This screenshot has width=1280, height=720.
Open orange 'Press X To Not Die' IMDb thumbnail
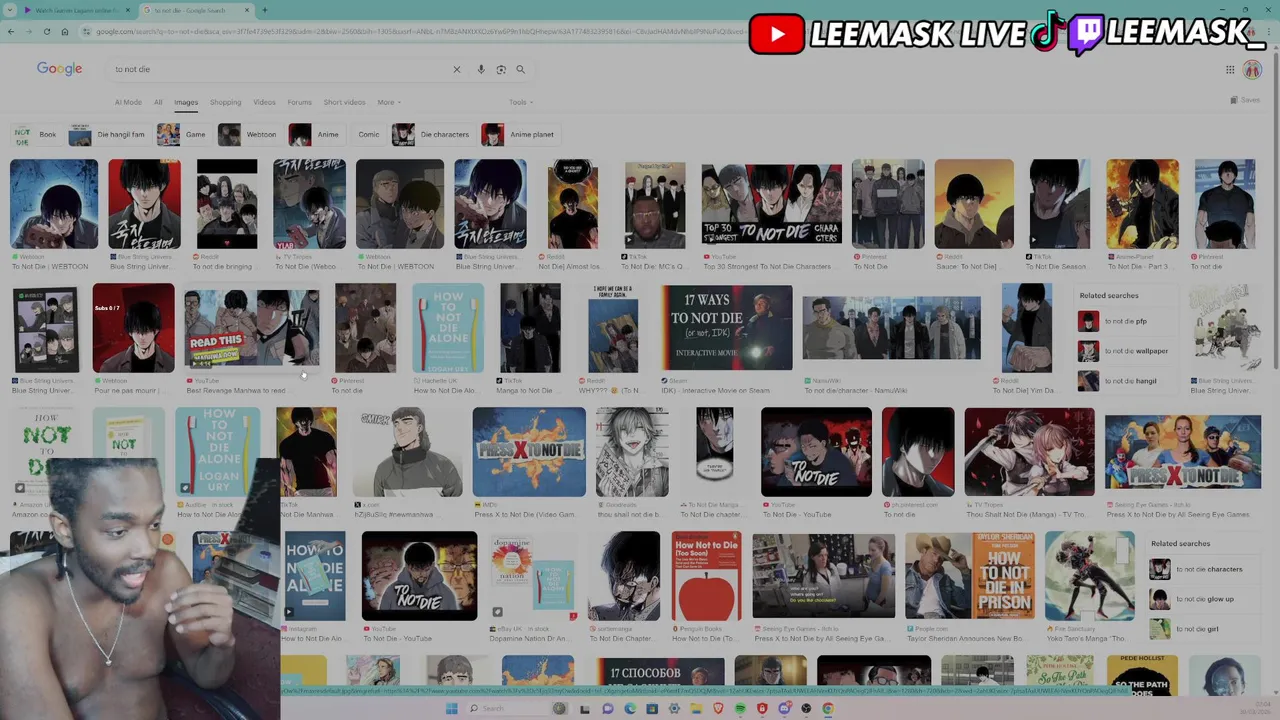point(529,452)
